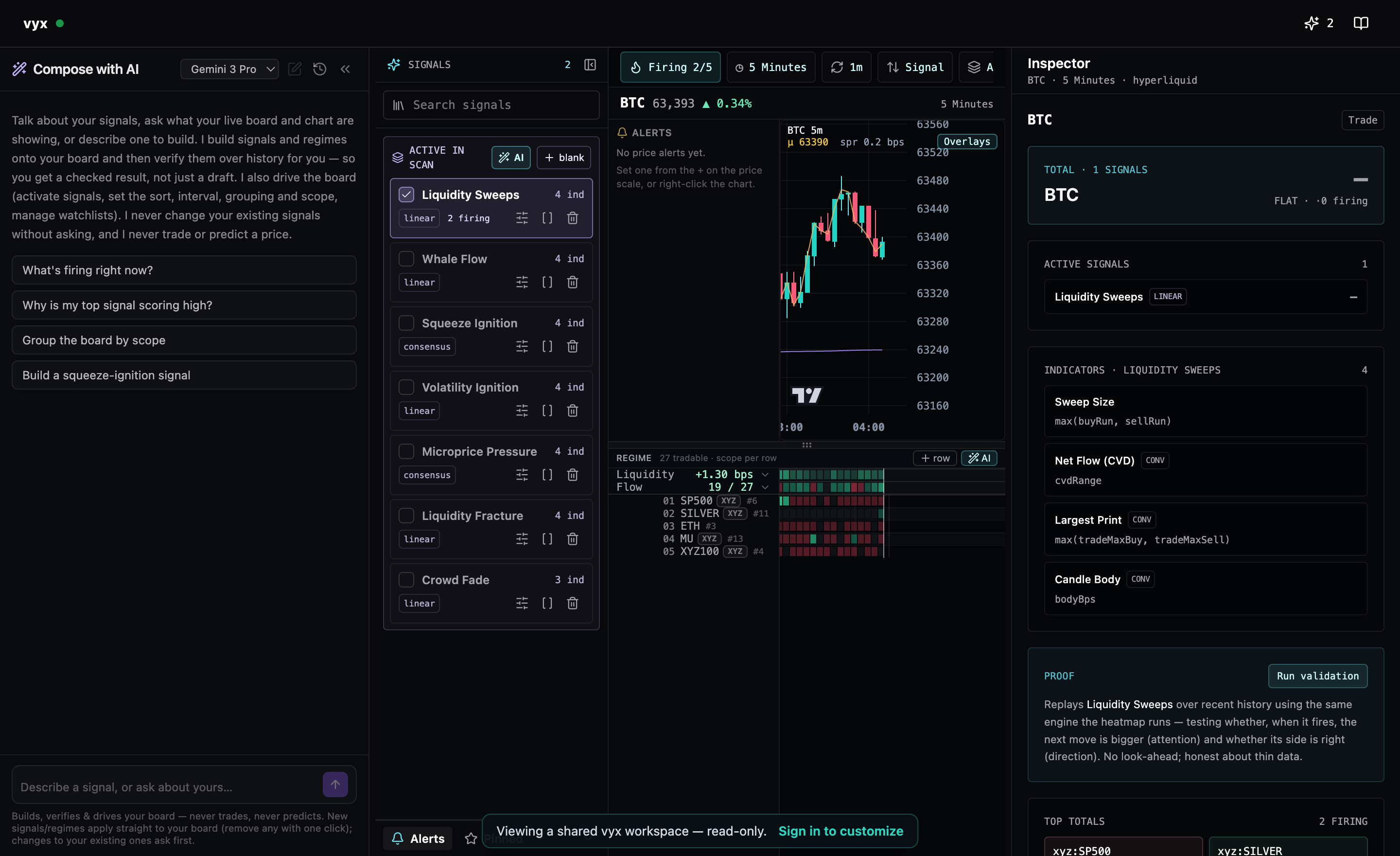Enable the Crowd Fade signal checkbox

tap(406, 580)
